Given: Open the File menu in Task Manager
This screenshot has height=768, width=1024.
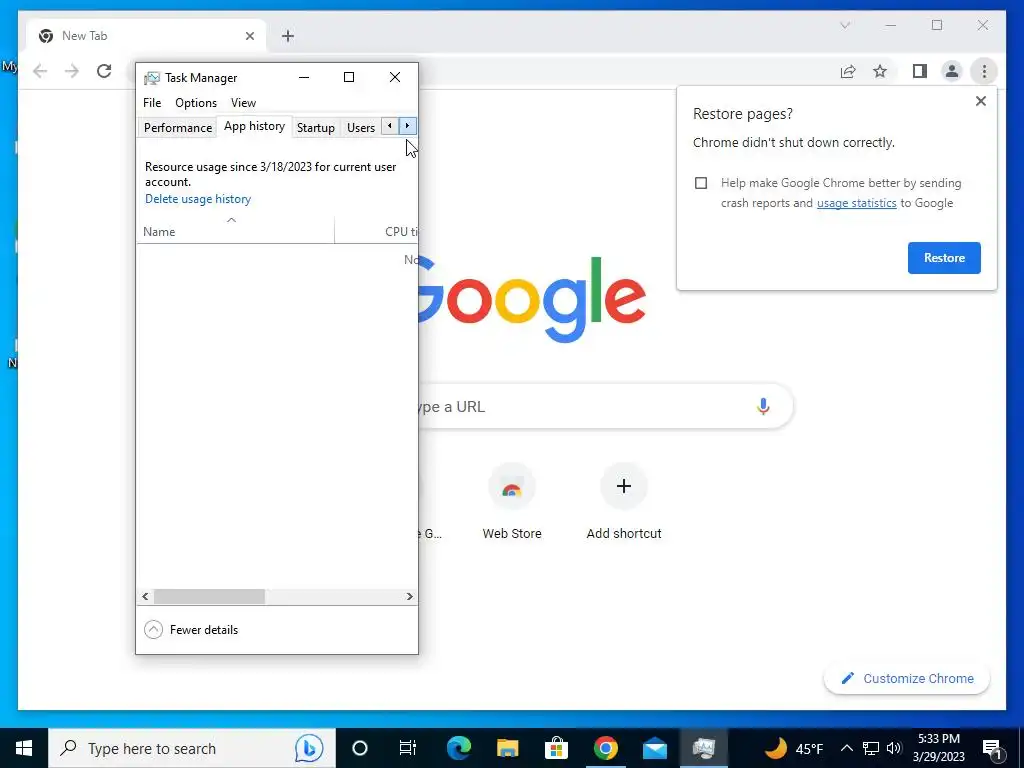Looking at the screenshot, I should (x=152, y=103).
